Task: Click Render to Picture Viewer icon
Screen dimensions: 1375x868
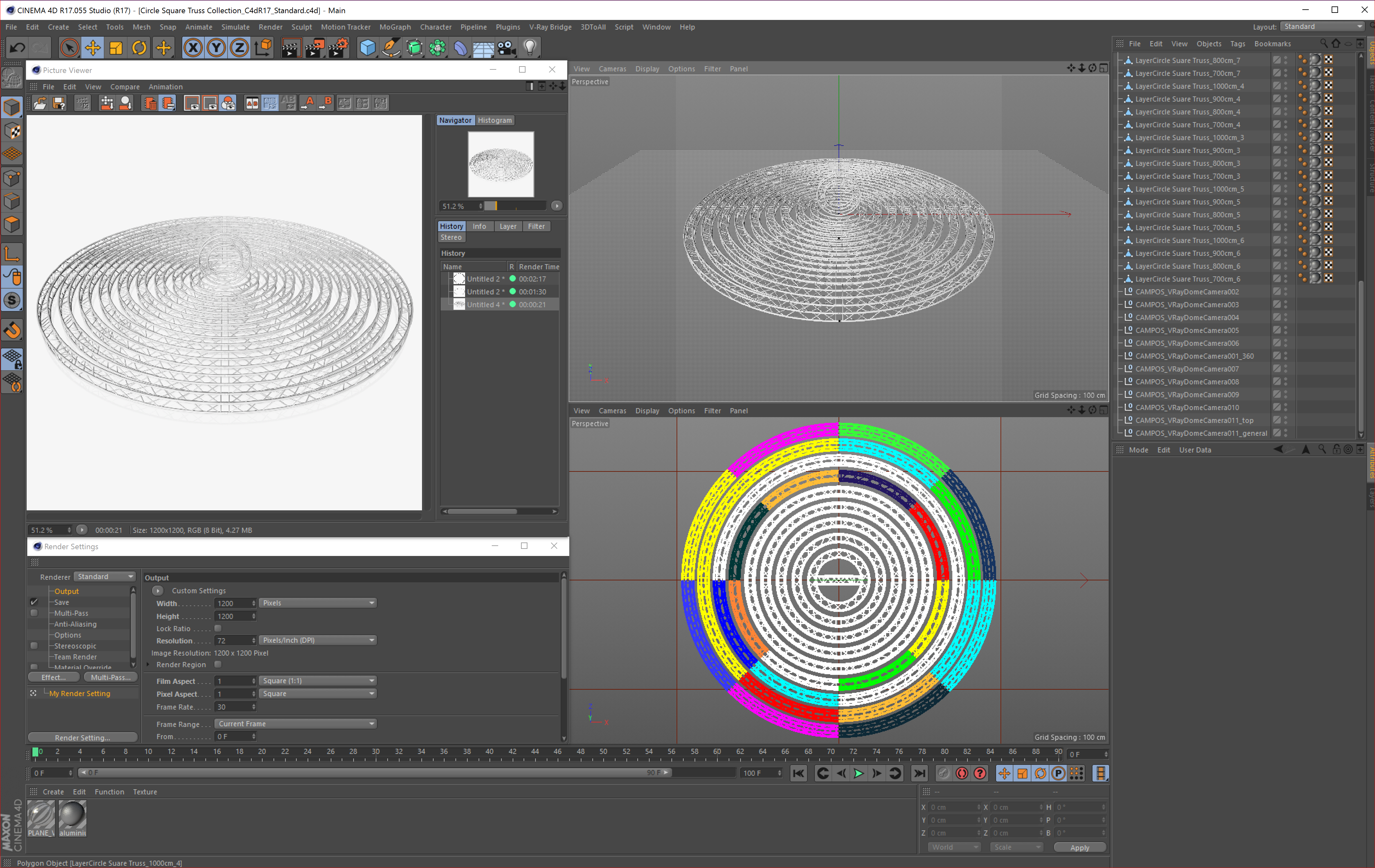Action: tap(315, 48)
